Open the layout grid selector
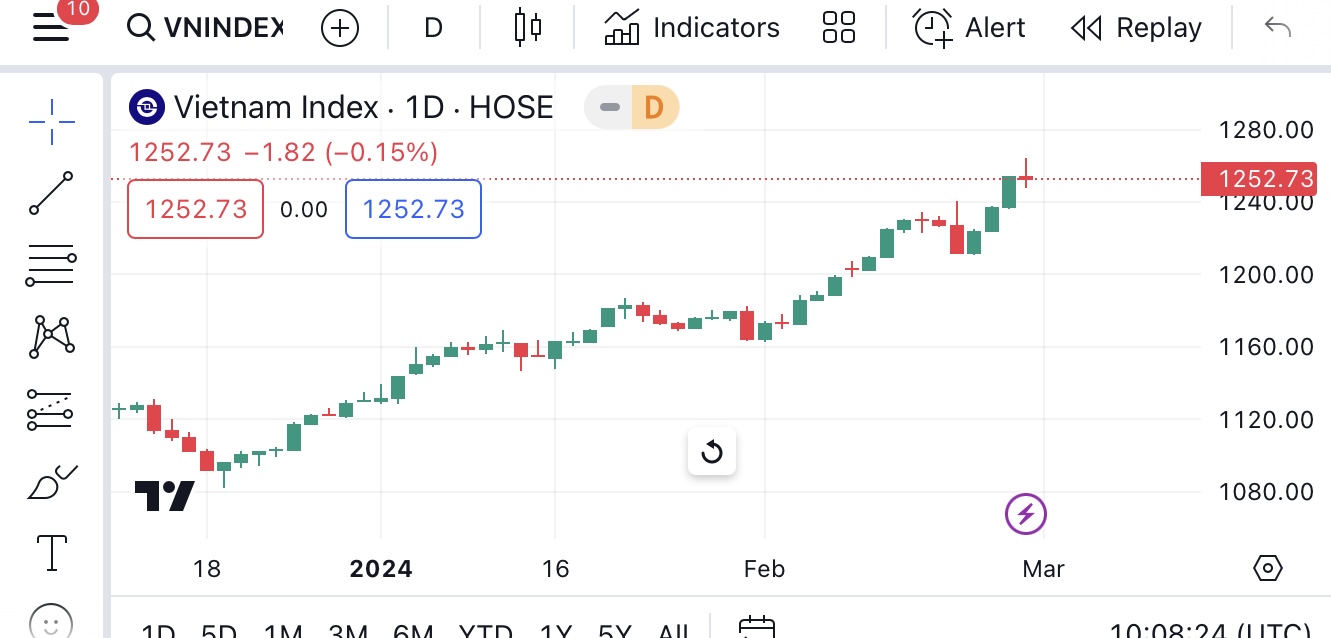This screenshot has width=1331, height=638. tap(839, 27)
